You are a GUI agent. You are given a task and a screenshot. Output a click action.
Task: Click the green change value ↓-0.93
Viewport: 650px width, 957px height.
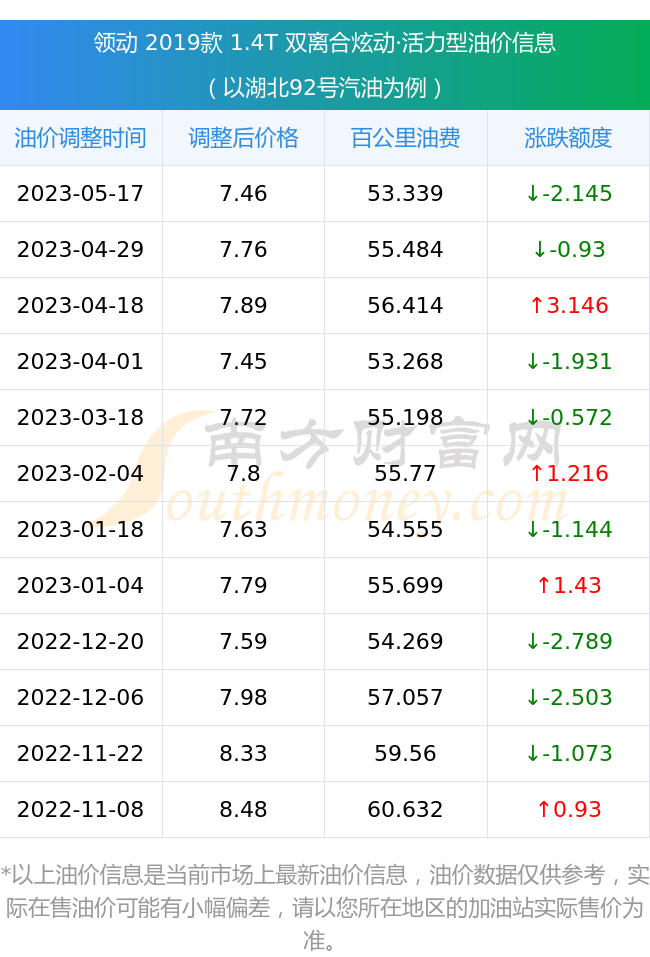point(569,250)
